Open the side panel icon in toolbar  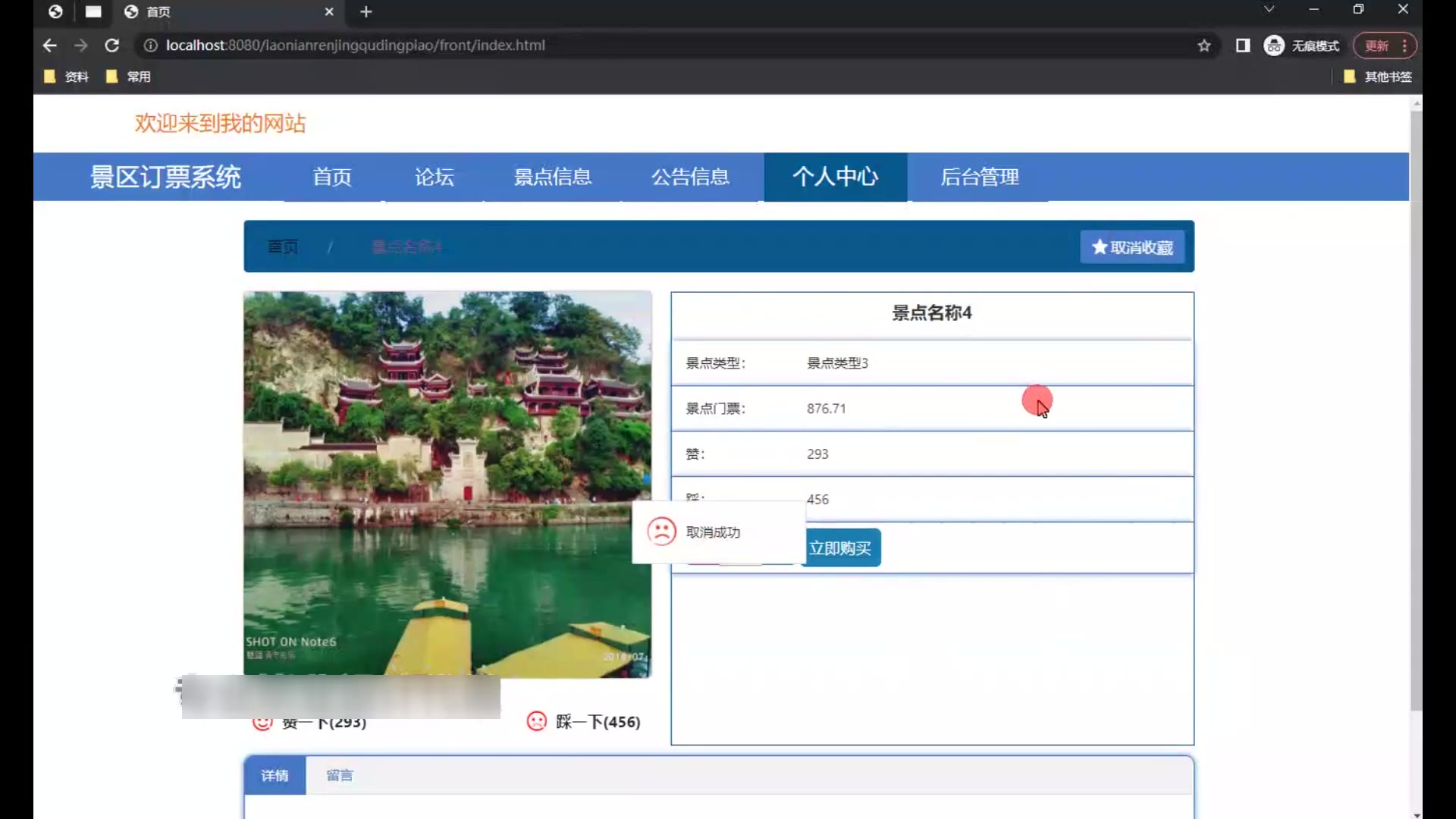(1242, 45)
